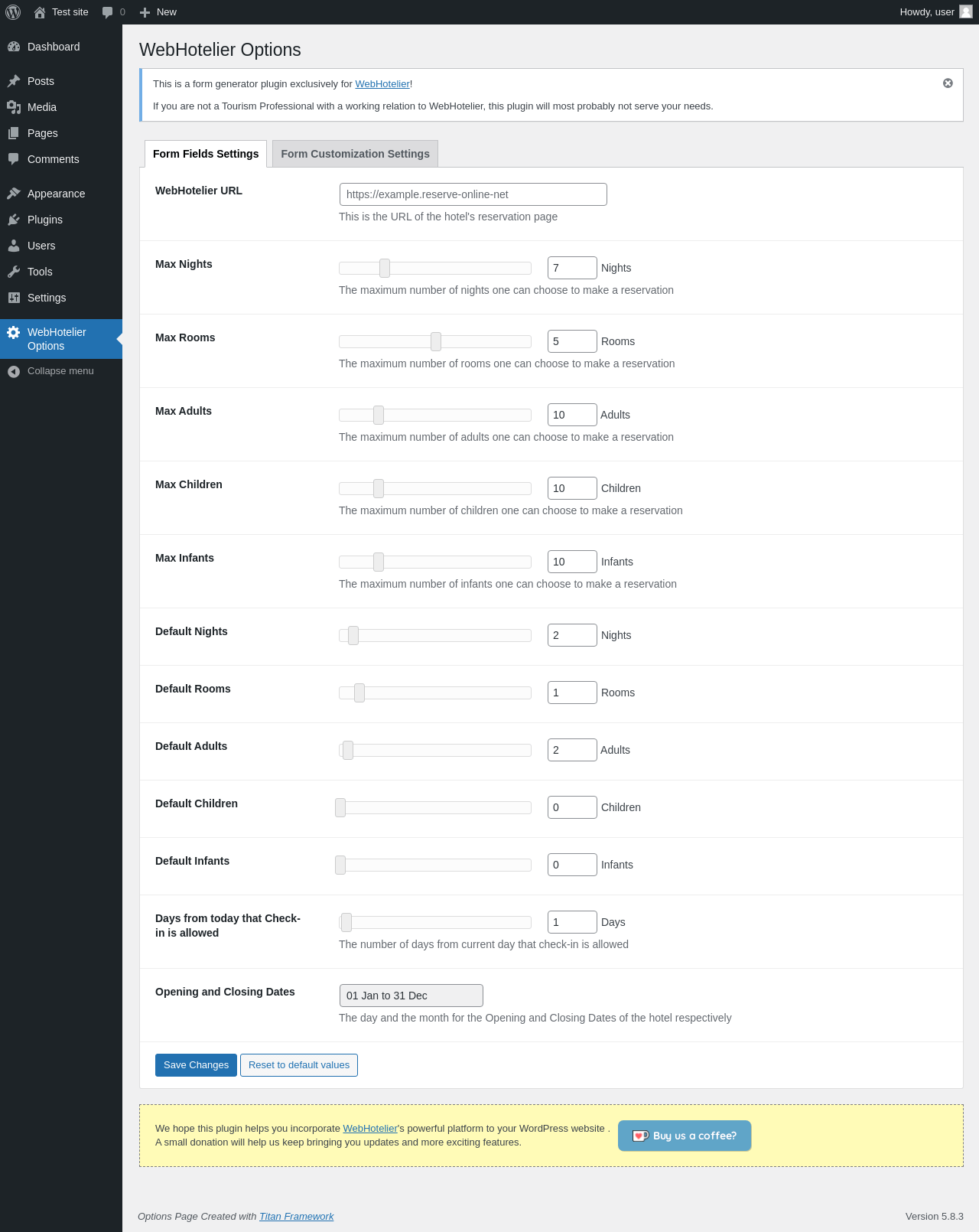The height and width of the screenshot is (1232, 979).
Task: Click Buy us a coffee button
Action: point(685,1136)
